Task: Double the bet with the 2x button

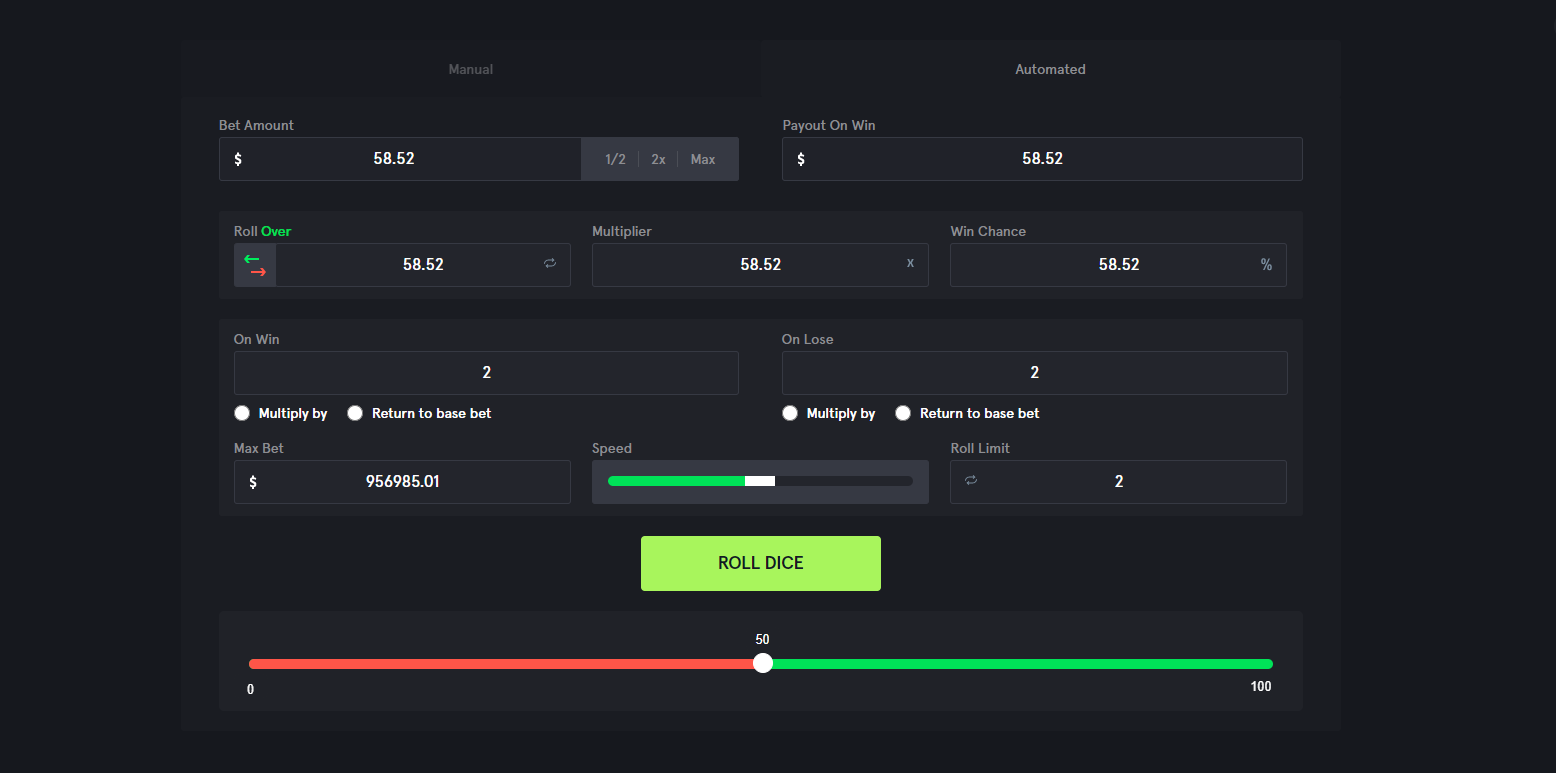Action: pos(658,159)
